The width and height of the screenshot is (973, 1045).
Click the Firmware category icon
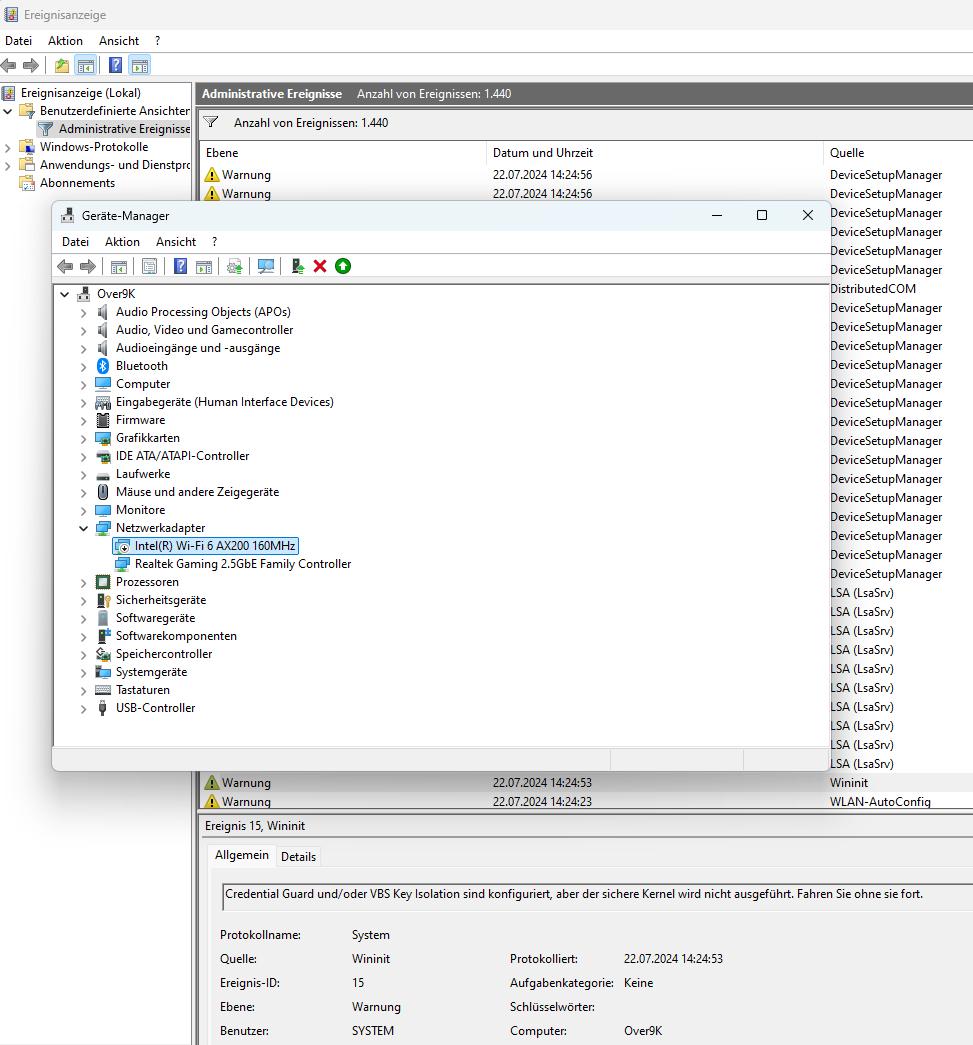pos(103,420)
